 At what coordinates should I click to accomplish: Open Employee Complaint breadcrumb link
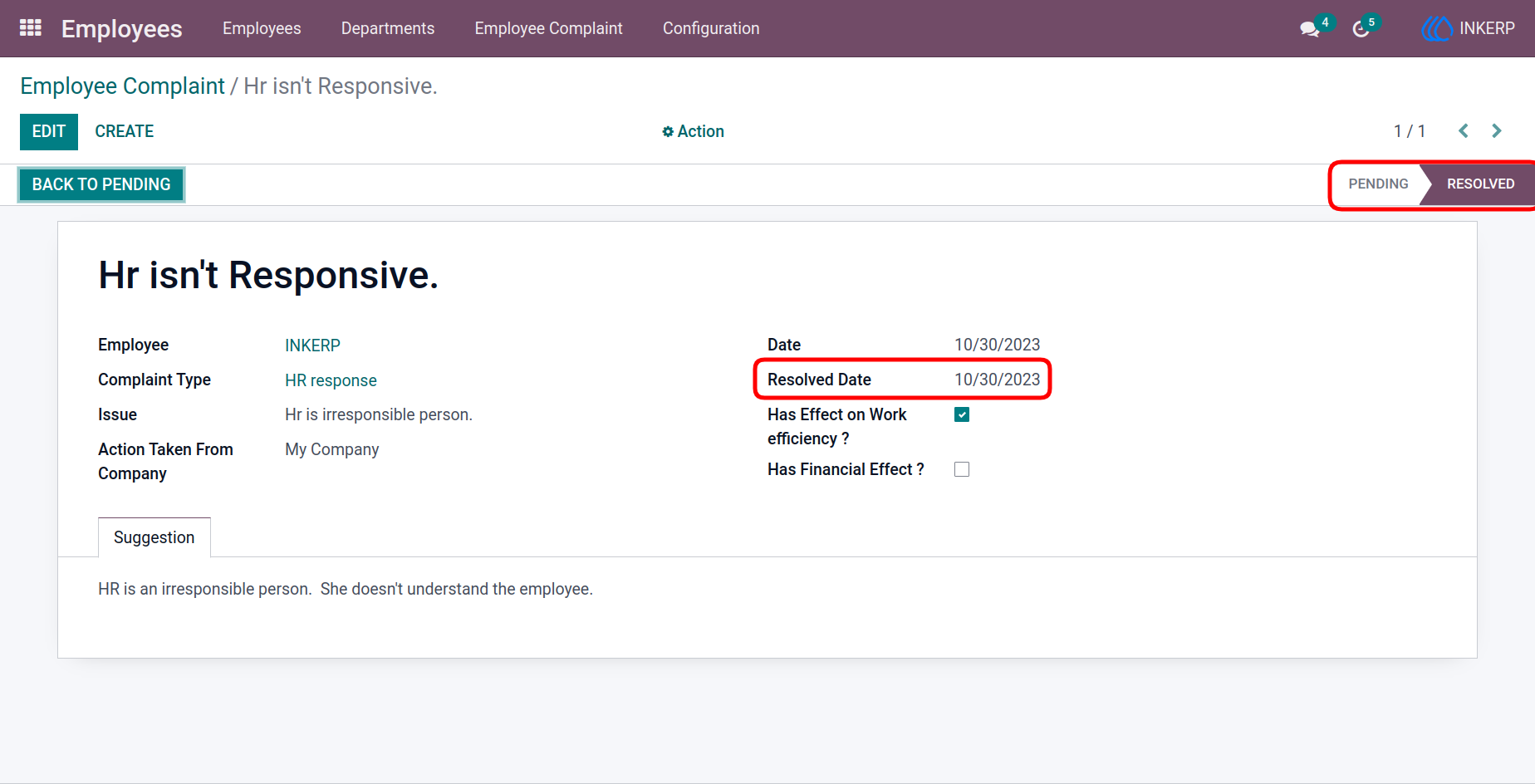[122, 86]
